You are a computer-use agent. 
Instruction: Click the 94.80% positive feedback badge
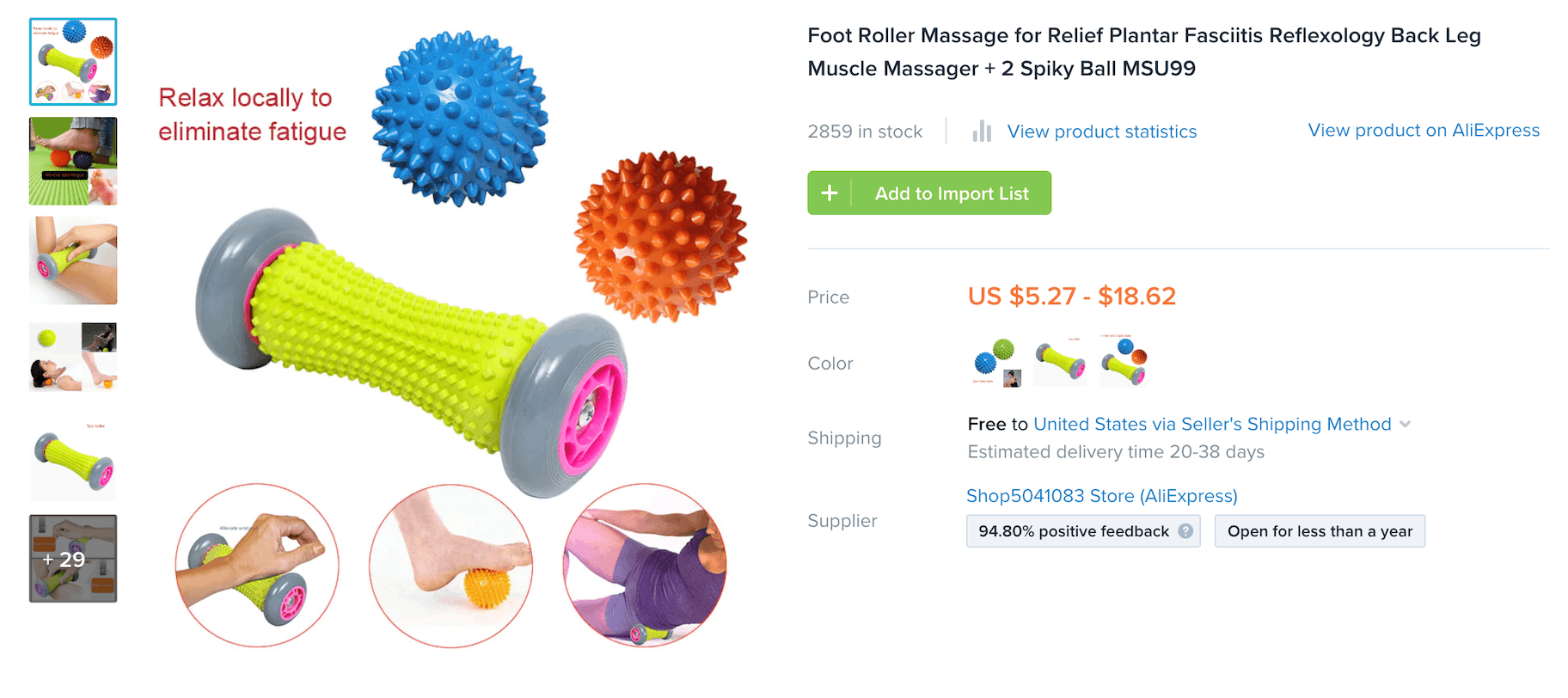point(1083,531)
